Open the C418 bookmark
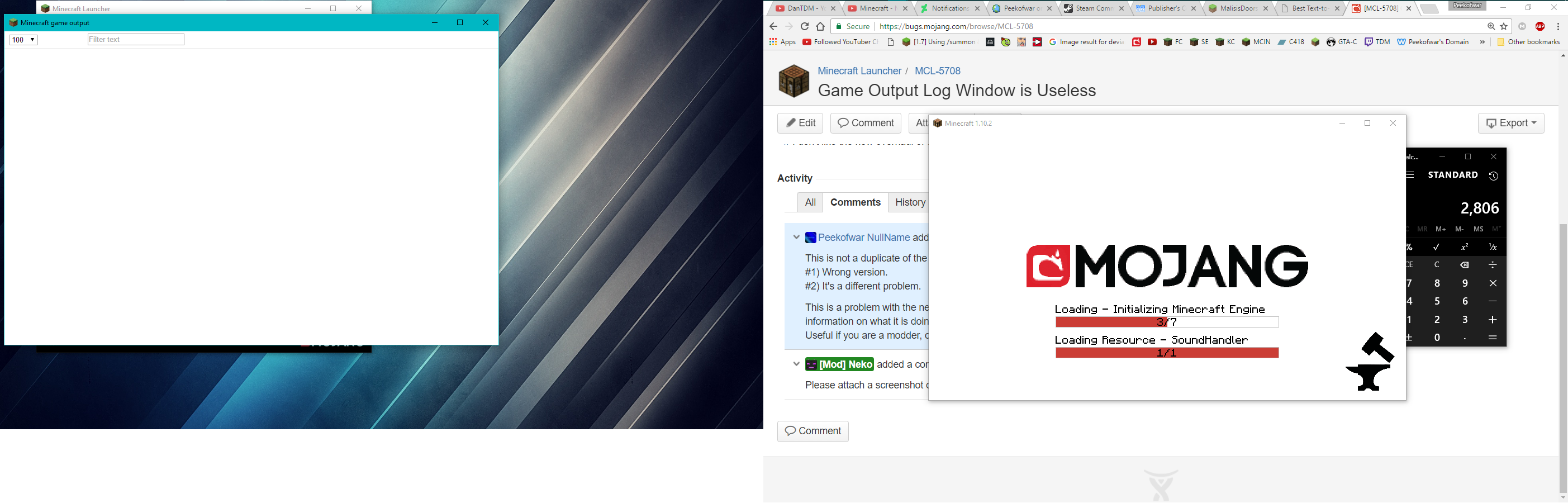This screenshot has height=503, width=1568. (1291, 42)
